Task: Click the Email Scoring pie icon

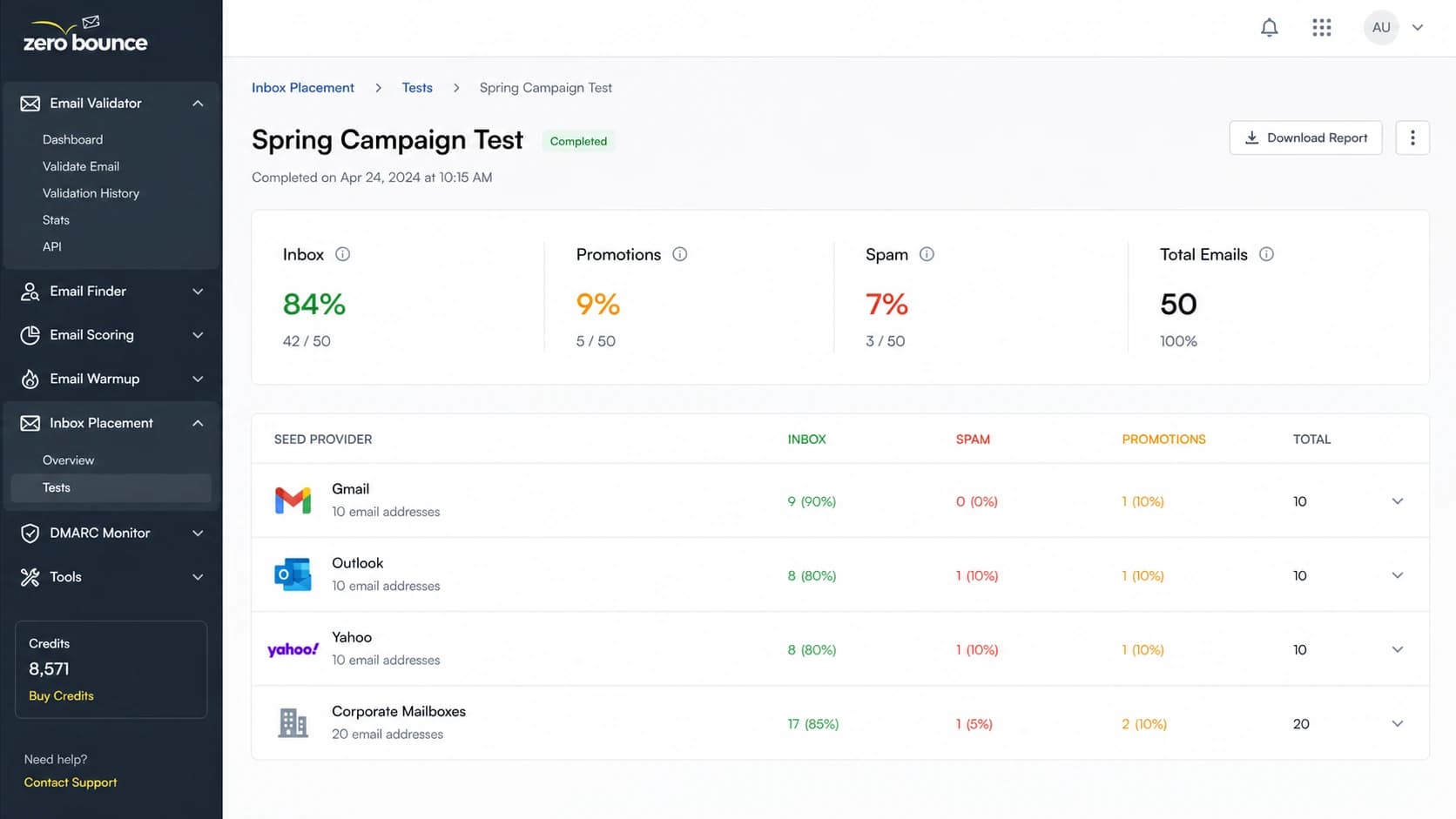Action: [x=30, y=335]
